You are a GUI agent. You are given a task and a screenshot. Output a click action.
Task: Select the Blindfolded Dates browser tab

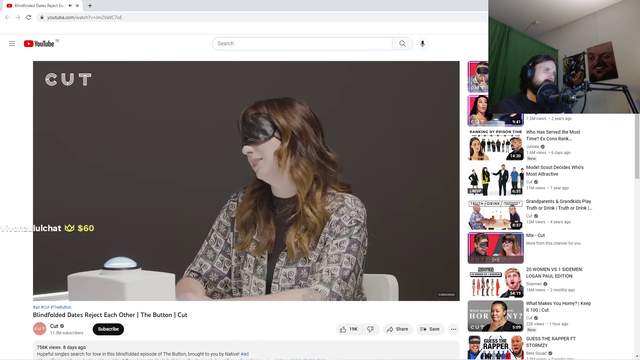click(x=41, y=6)
